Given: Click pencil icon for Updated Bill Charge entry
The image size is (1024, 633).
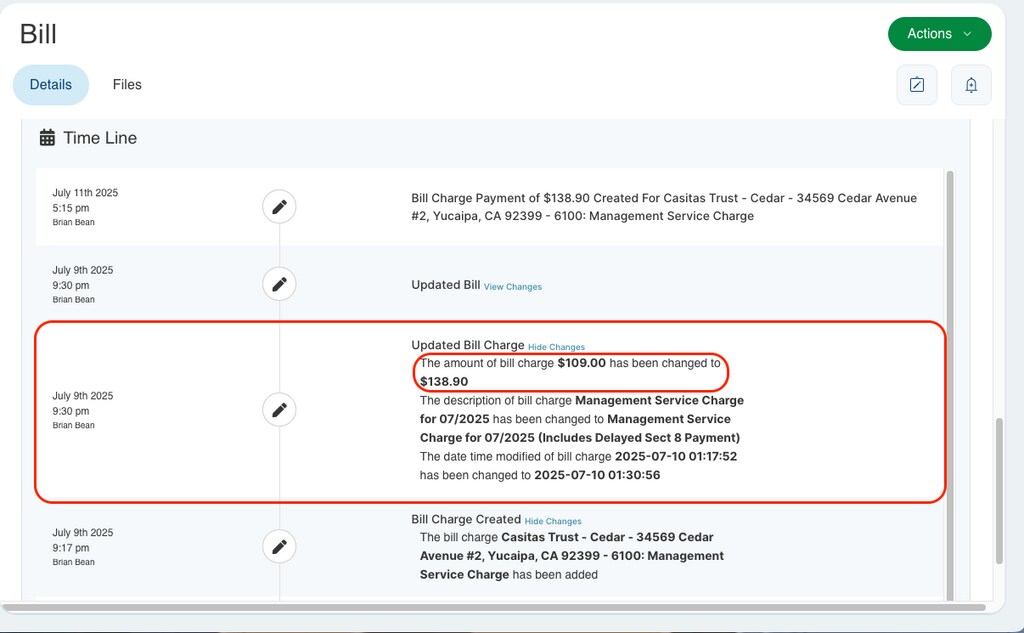Looking at the screenshot, I should click(280, 410).
